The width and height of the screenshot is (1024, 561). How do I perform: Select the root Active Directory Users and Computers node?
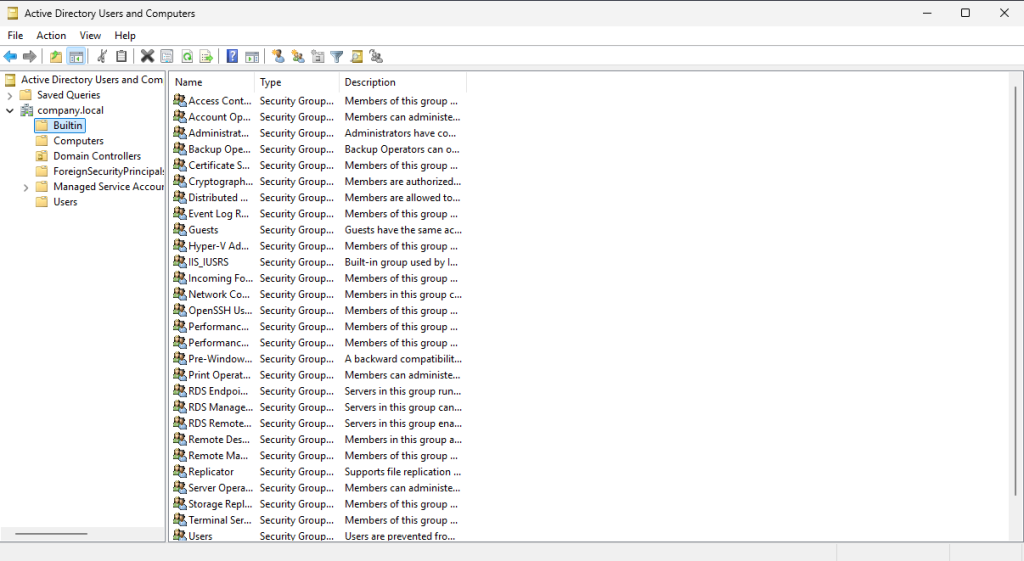coord(91,80)
